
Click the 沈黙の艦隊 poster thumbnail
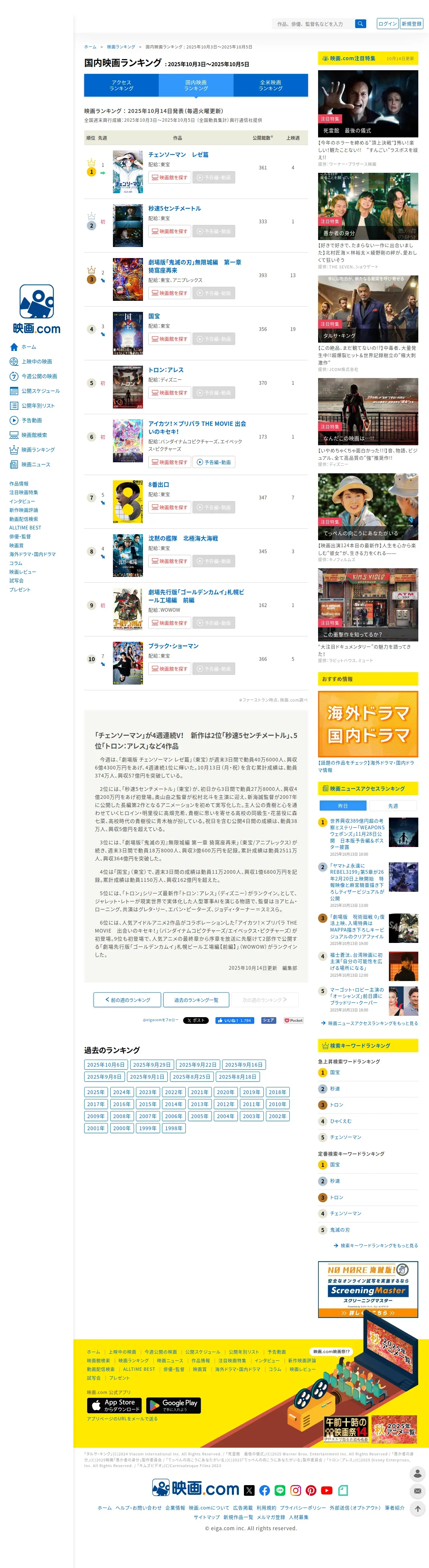click(x=128, y=556)
